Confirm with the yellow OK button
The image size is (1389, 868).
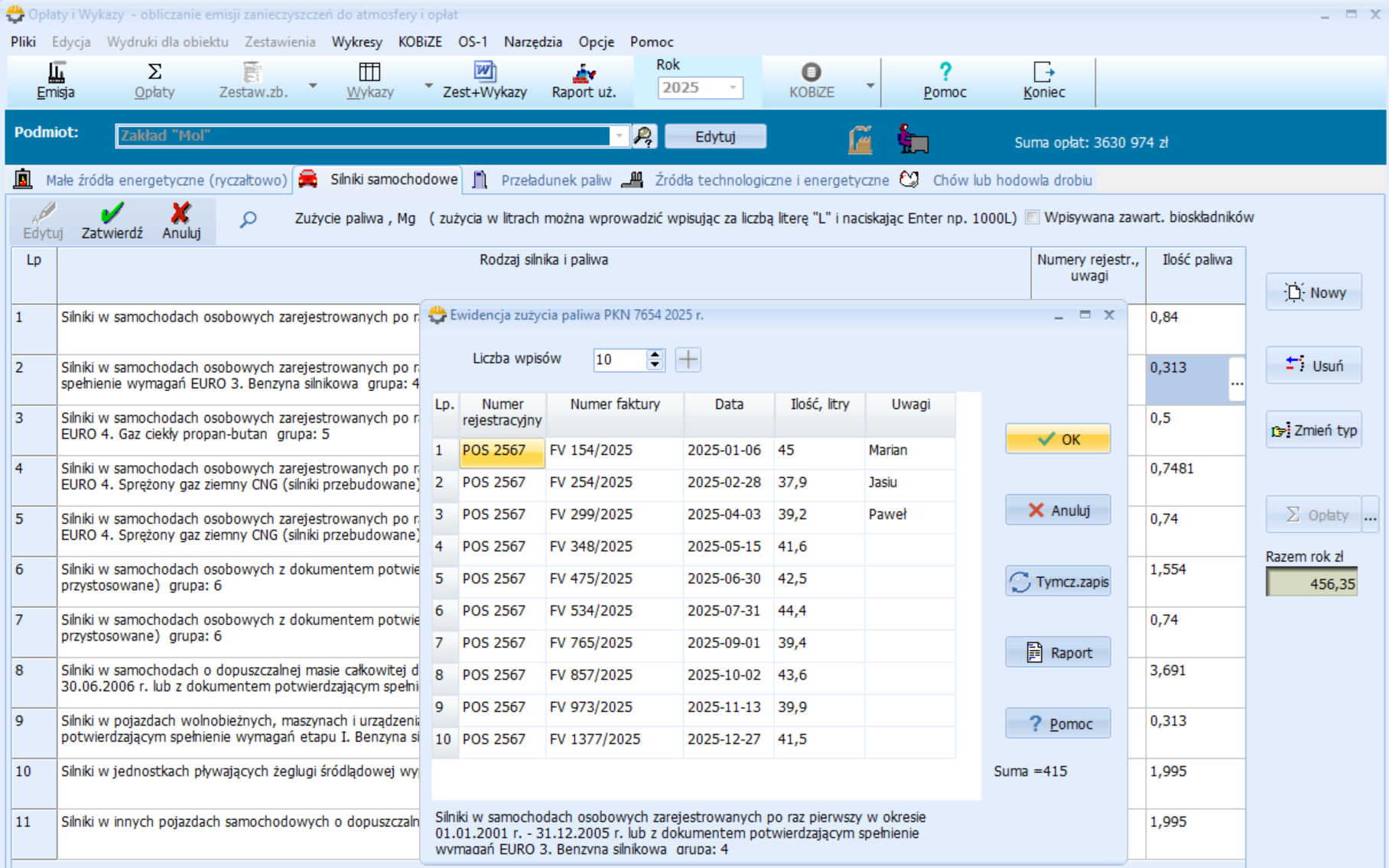(x=1057, y=439)
